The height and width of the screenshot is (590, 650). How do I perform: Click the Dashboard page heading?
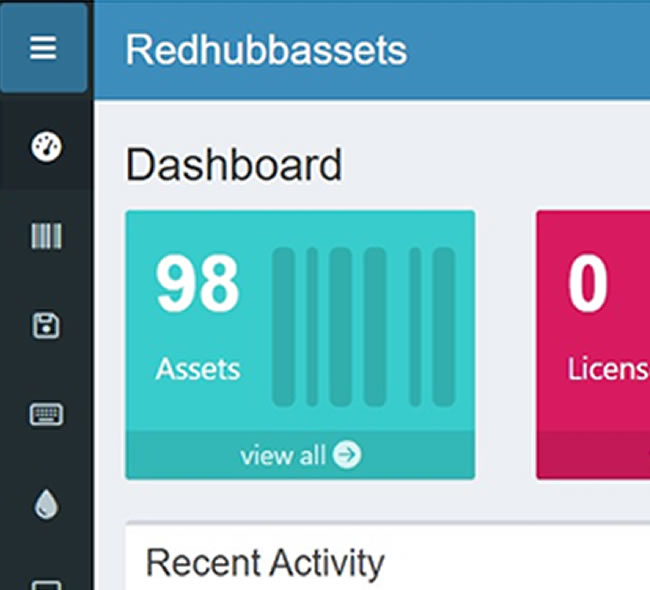tap(234, 165)
